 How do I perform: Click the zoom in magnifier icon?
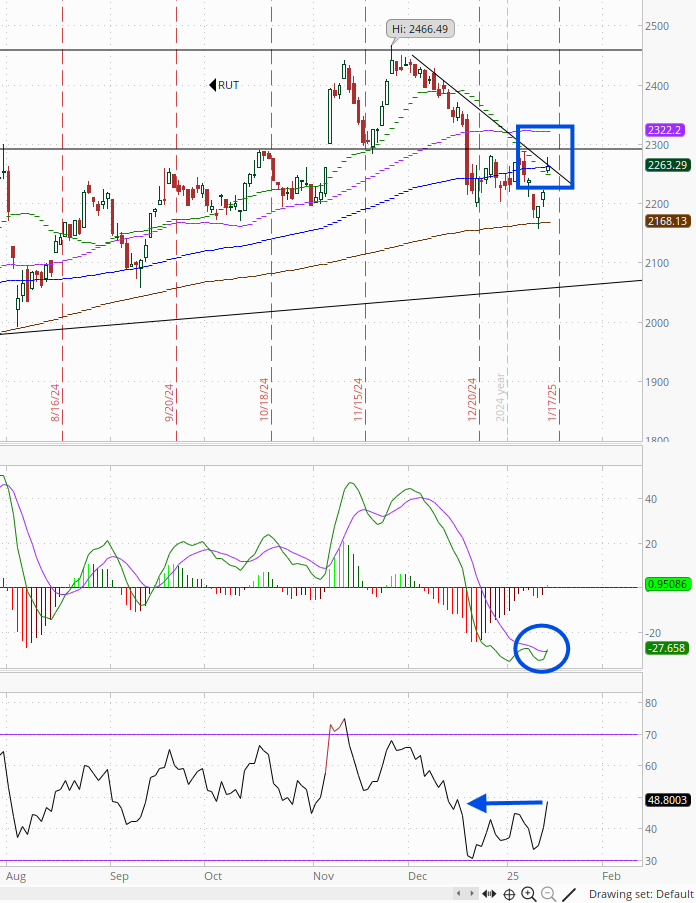[x=528, y=894]
